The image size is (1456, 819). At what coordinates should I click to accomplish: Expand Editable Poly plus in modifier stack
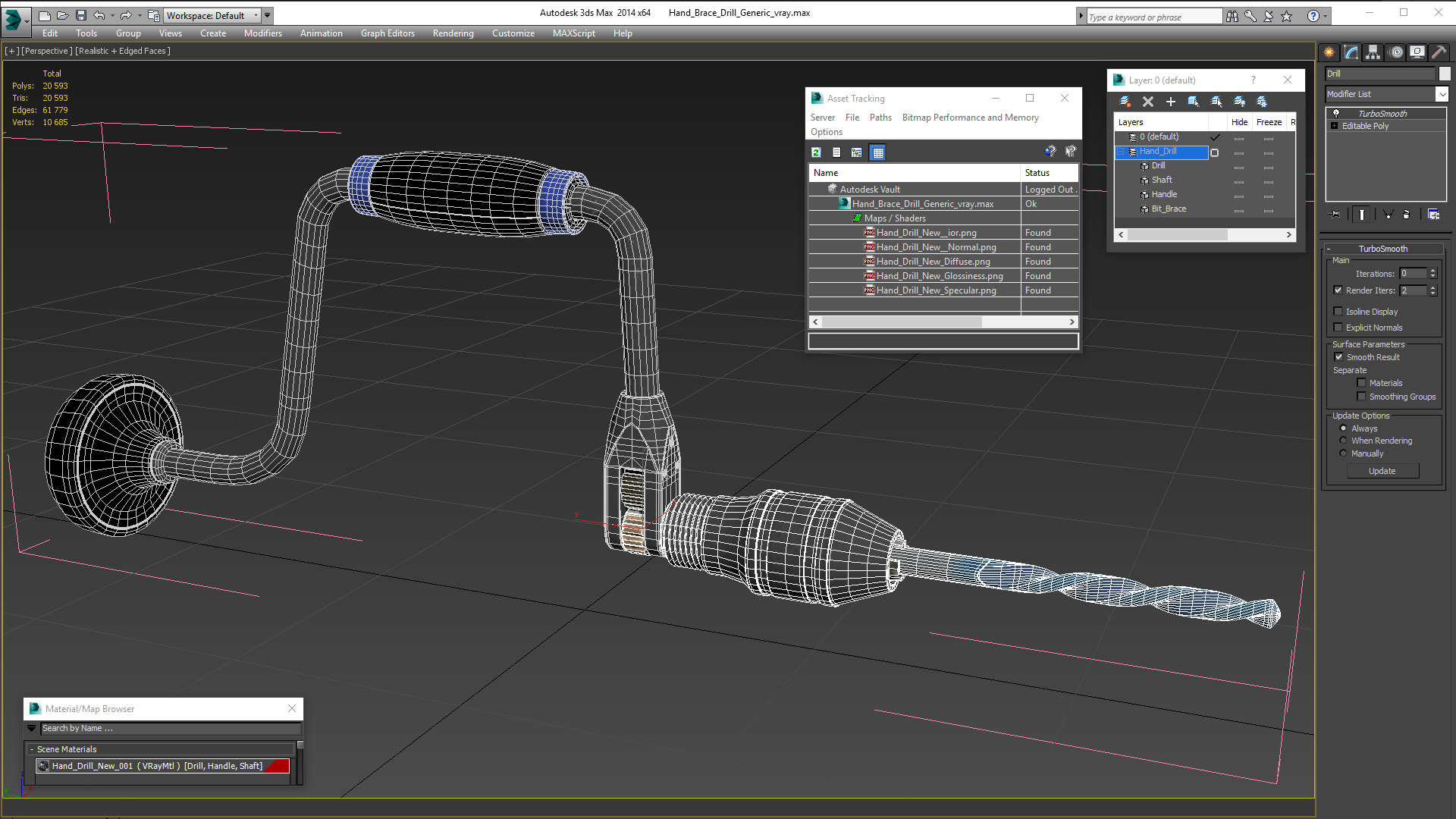pos(1335,126)
